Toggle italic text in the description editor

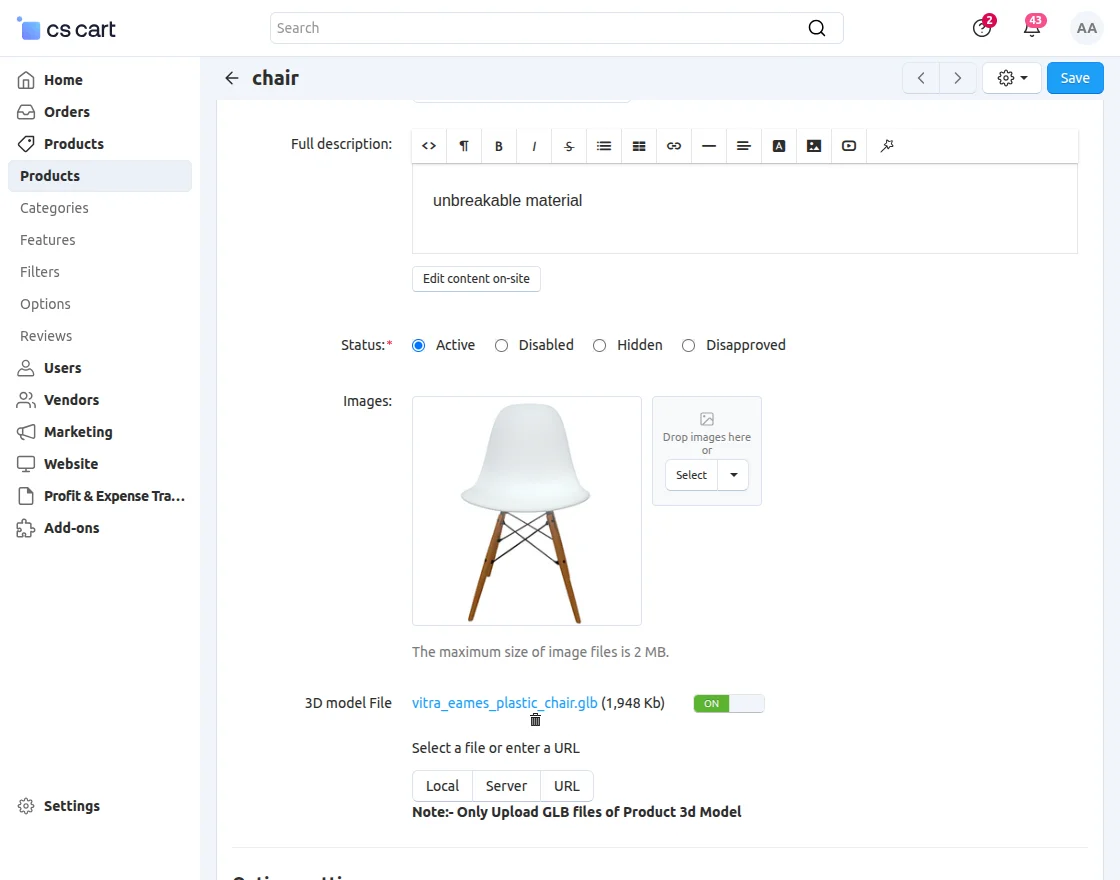point(534,146)
